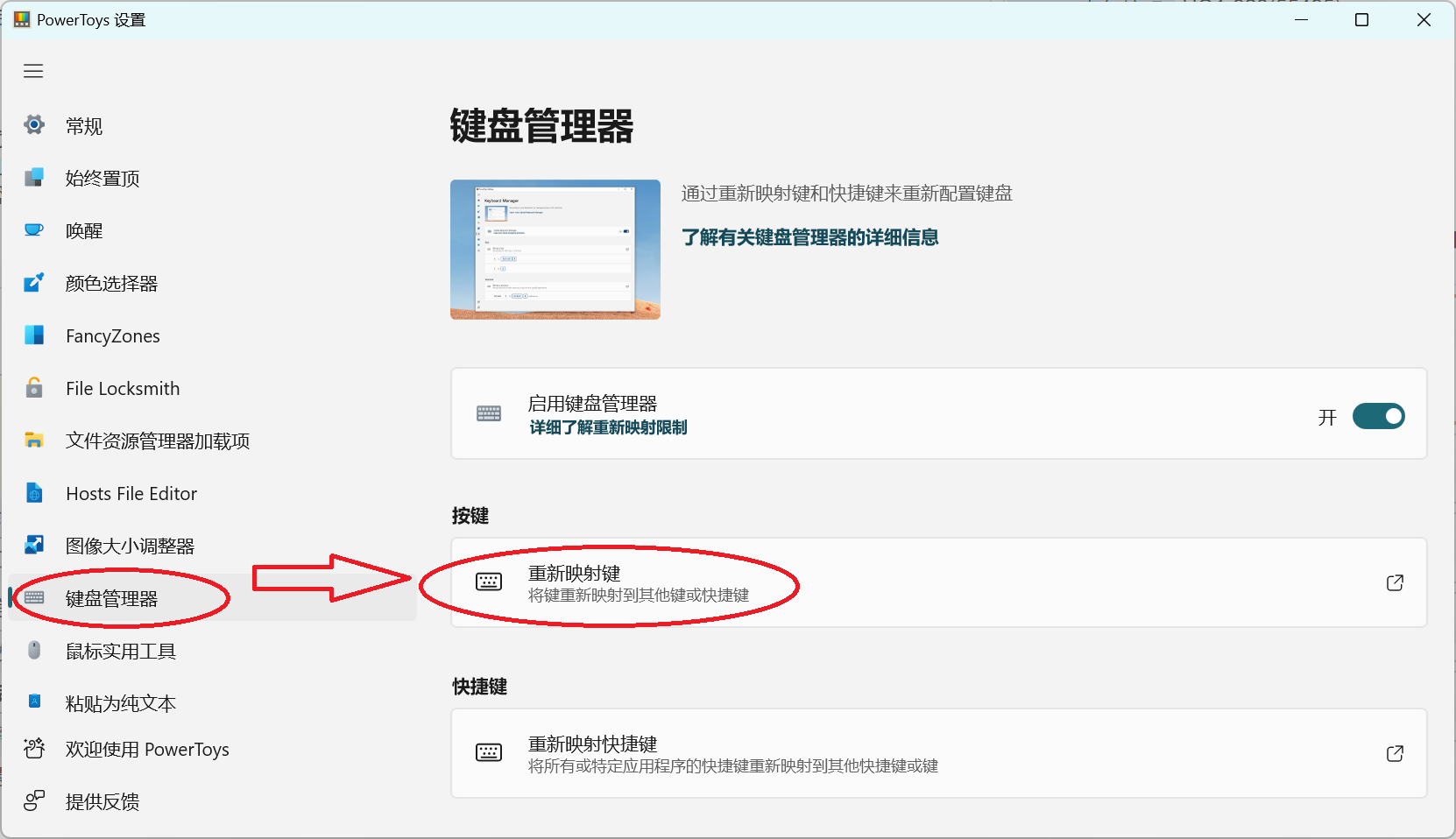Click the 粘贴为纯文本 icon

point(34,701)
